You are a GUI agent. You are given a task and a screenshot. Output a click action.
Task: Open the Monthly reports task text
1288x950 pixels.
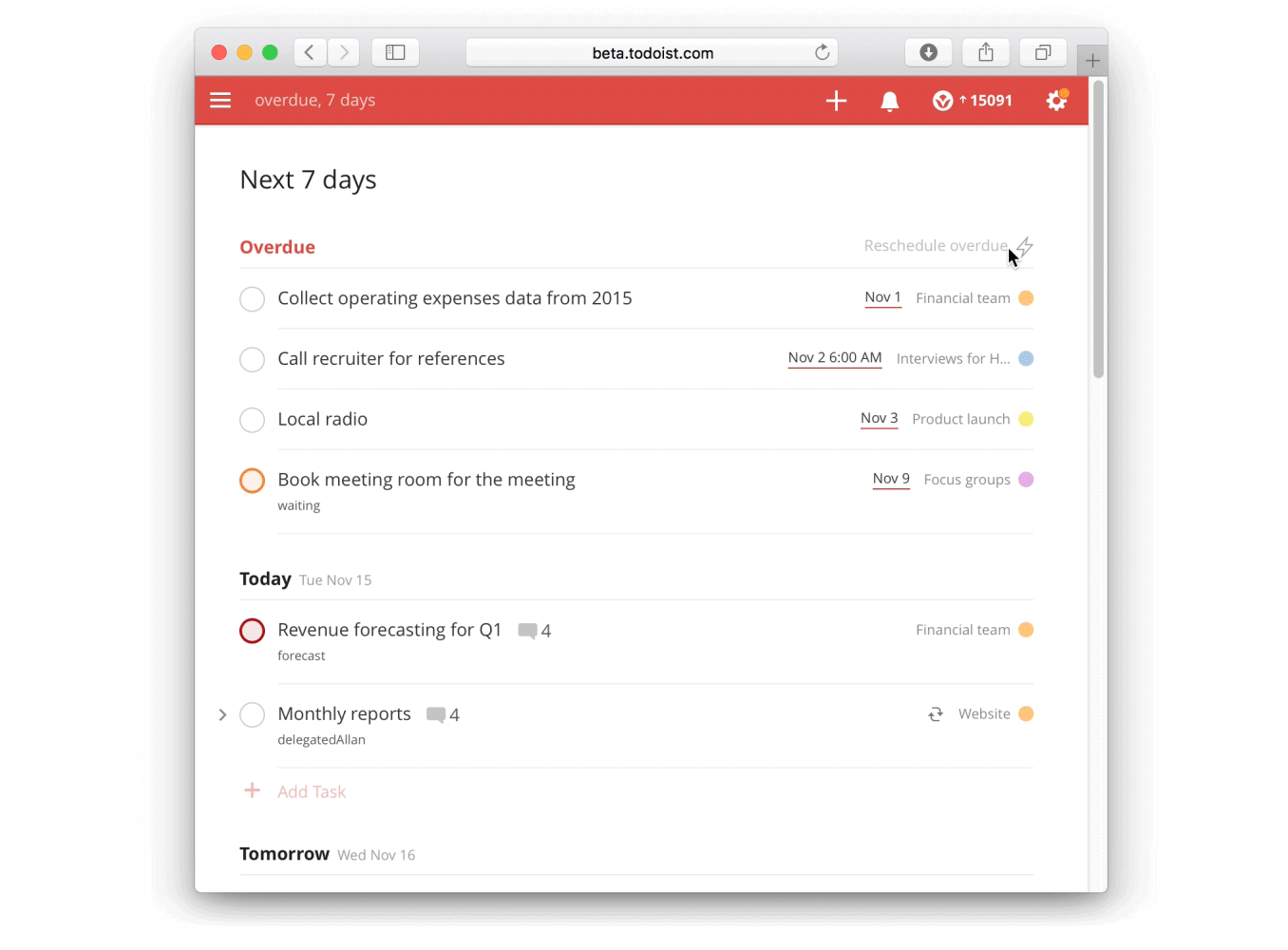tap(344, 713)
